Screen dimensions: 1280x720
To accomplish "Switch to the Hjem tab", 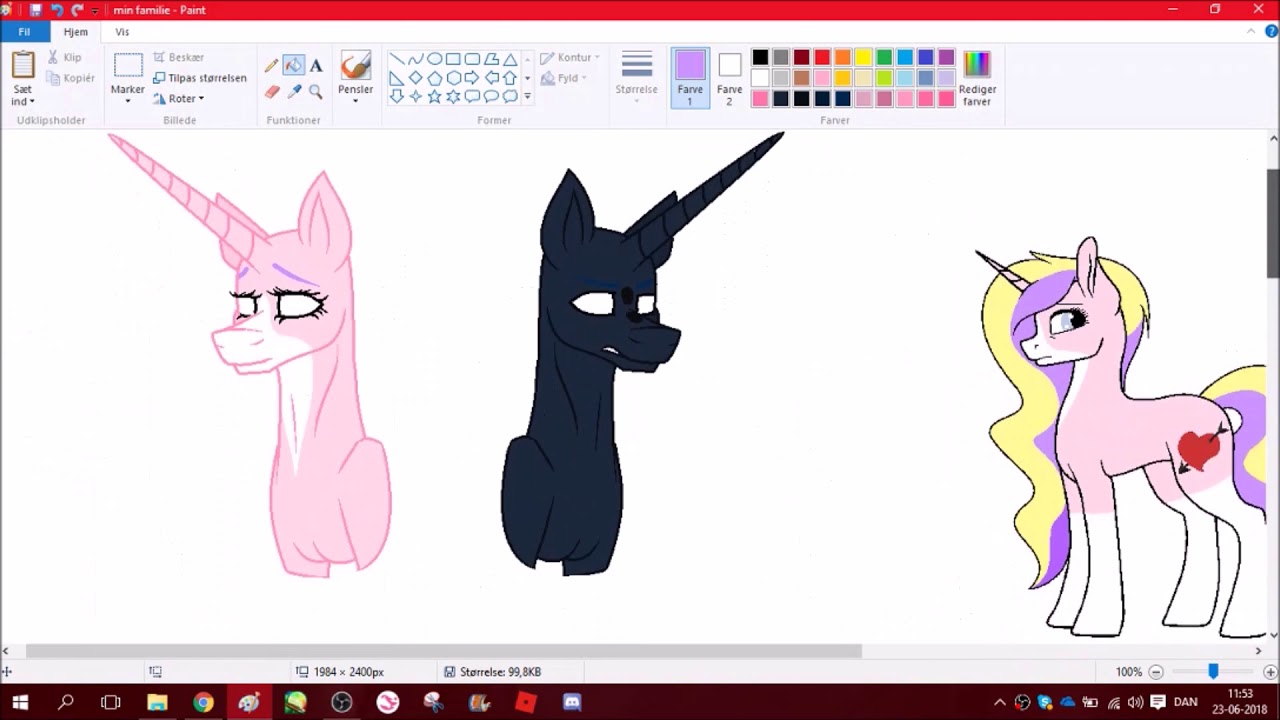I will tap(75, 32).
